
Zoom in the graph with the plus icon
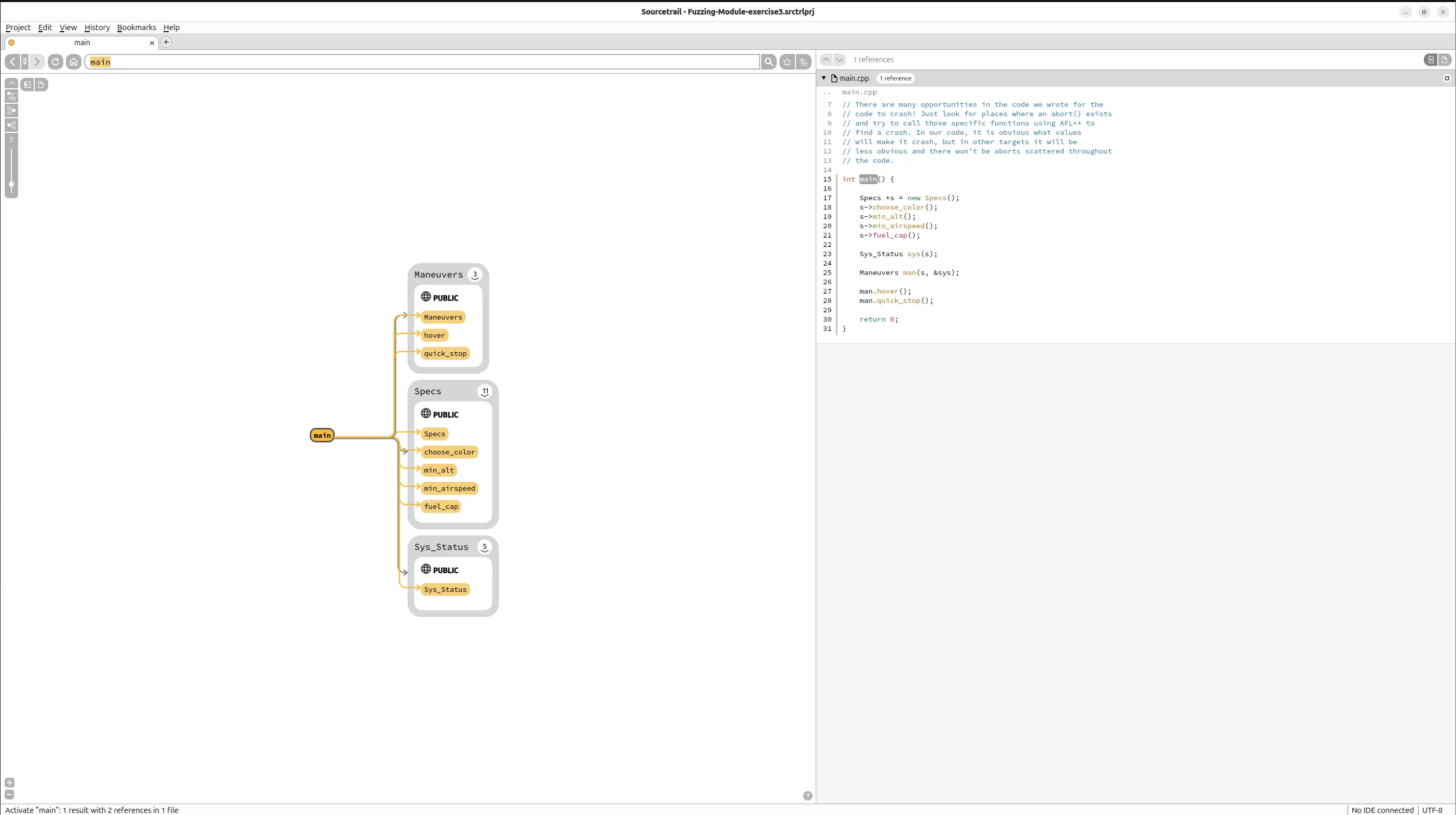pos(9,782)
